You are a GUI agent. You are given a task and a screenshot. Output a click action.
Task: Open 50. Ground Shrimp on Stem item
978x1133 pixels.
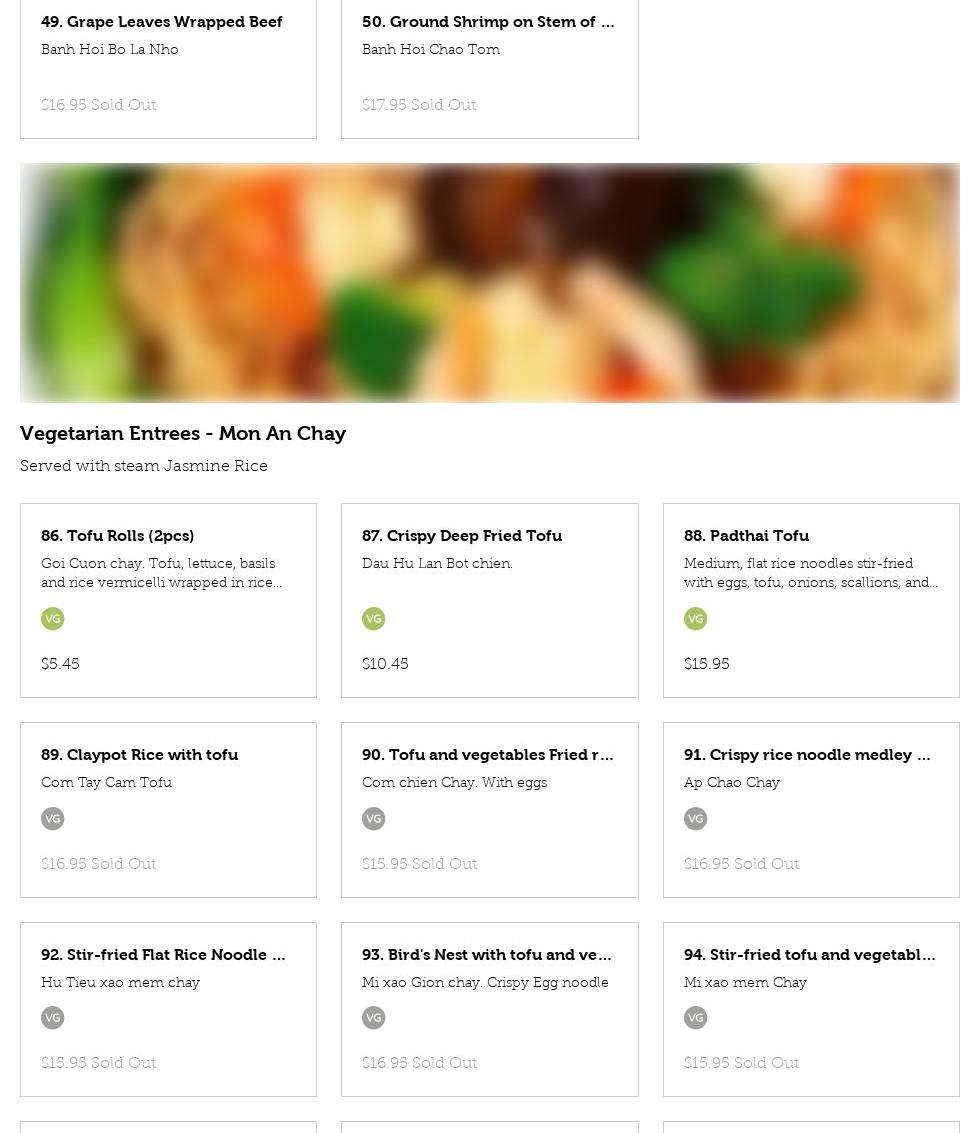pyautogui.click(x=489, y=69)
